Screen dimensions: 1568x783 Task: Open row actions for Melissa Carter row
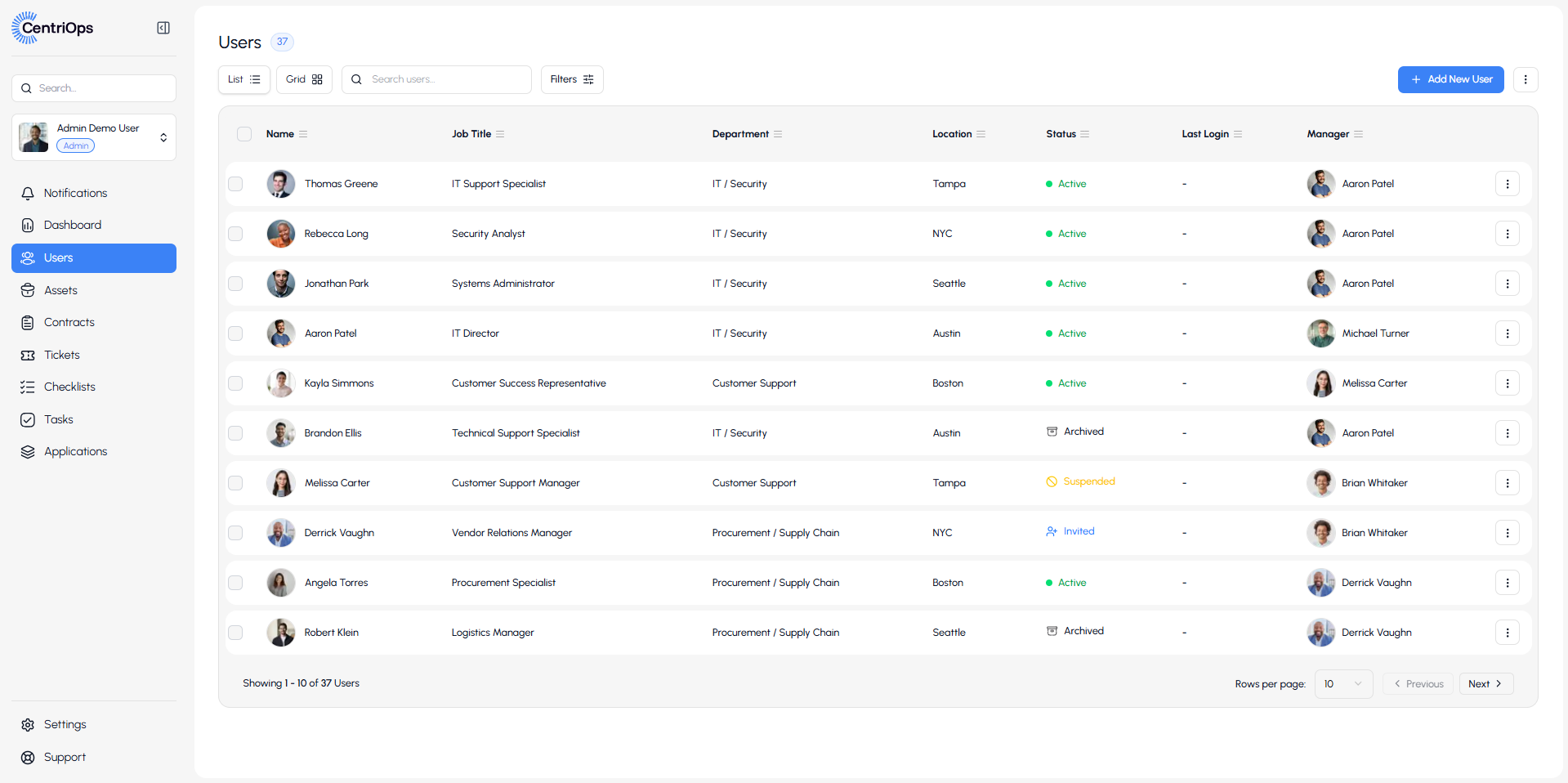[1508, 483]
